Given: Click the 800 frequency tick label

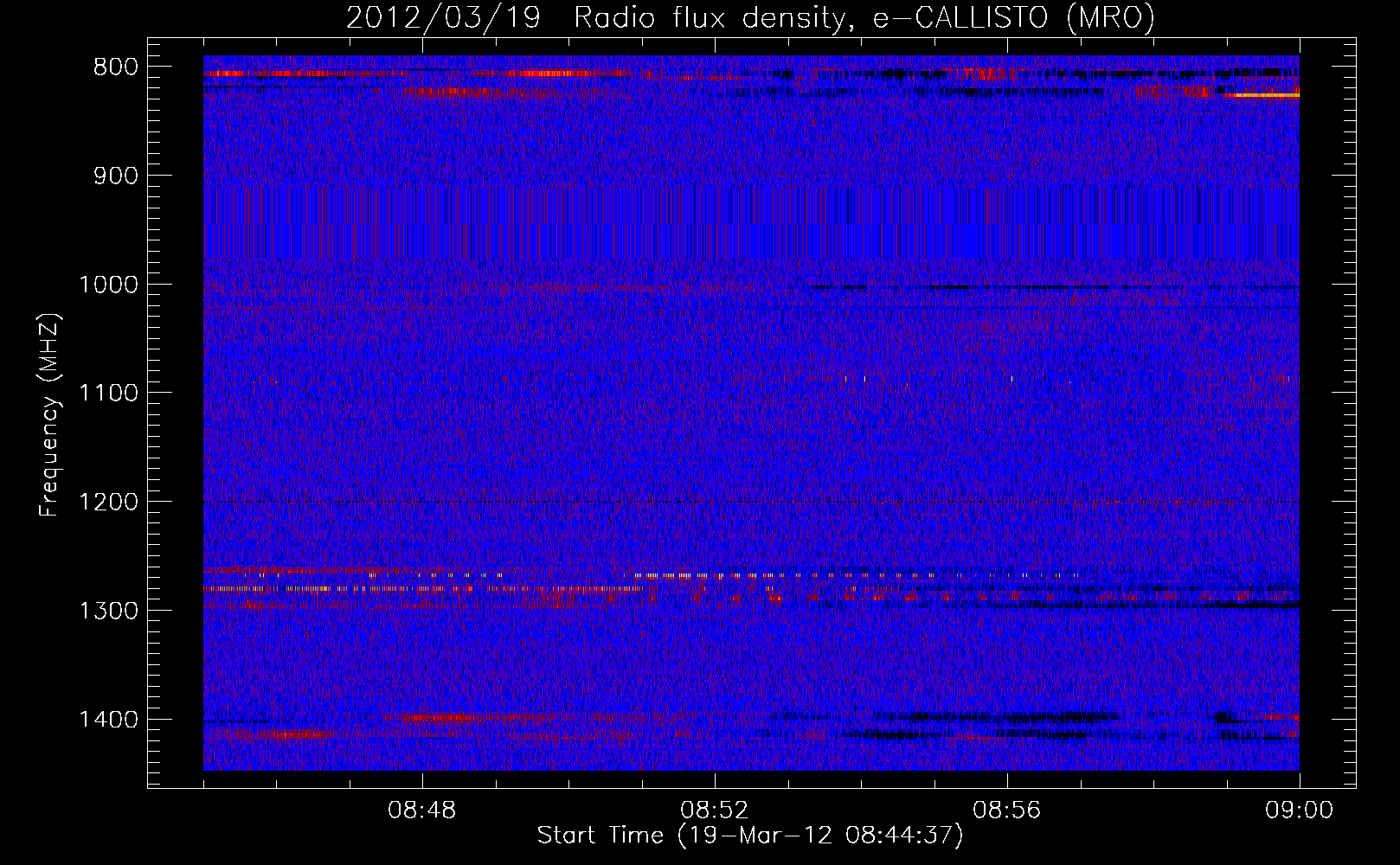Looking at the screenshot, I should (x=116, y=67).
